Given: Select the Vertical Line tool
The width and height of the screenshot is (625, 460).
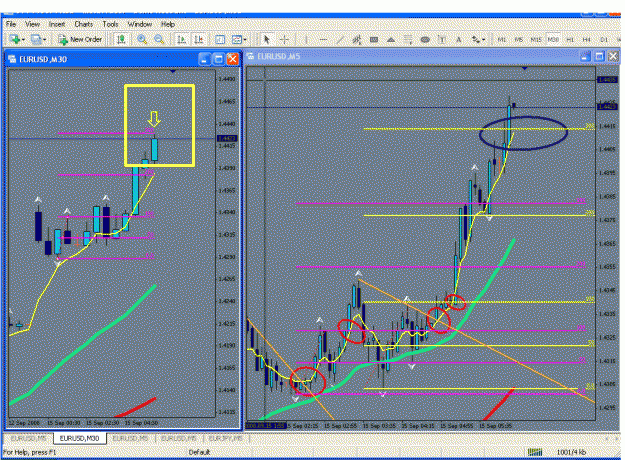Looking at the screenshot, I should tap(306, 39).
